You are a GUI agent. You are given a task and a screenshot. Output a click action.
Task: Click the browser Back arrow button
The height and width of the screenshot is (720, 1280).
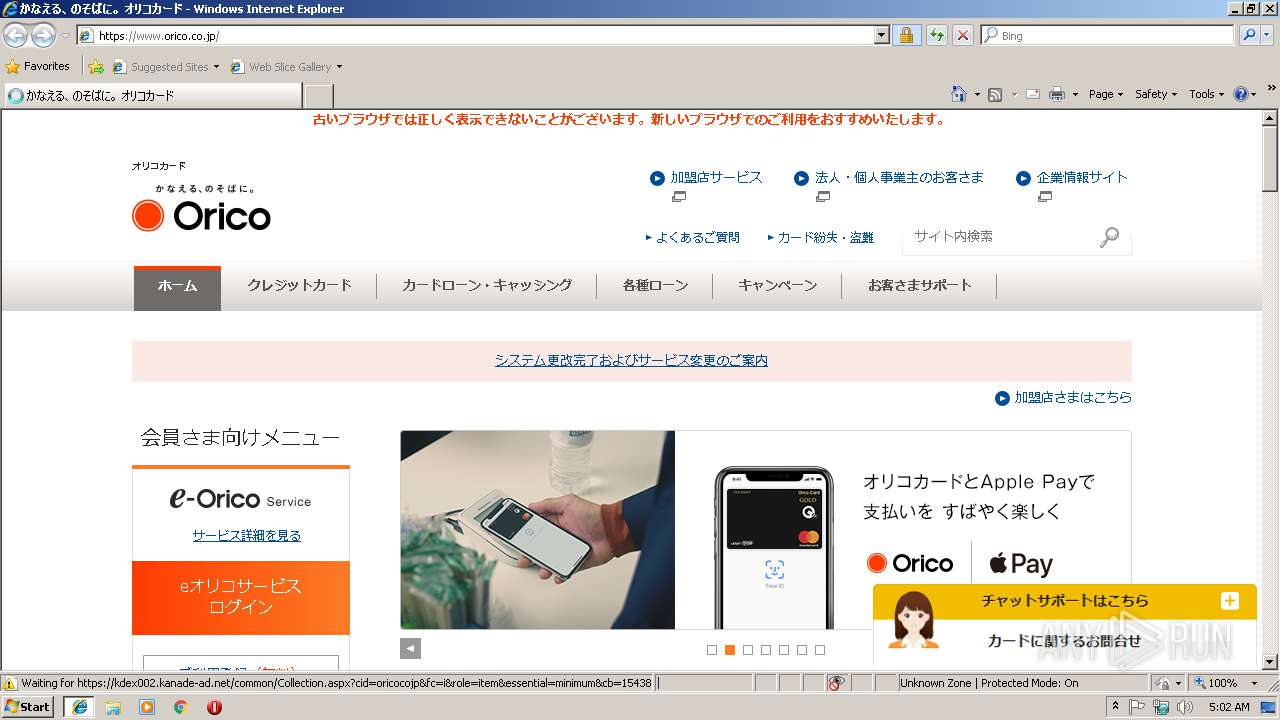pyautogui.click(x=15, y=36)
